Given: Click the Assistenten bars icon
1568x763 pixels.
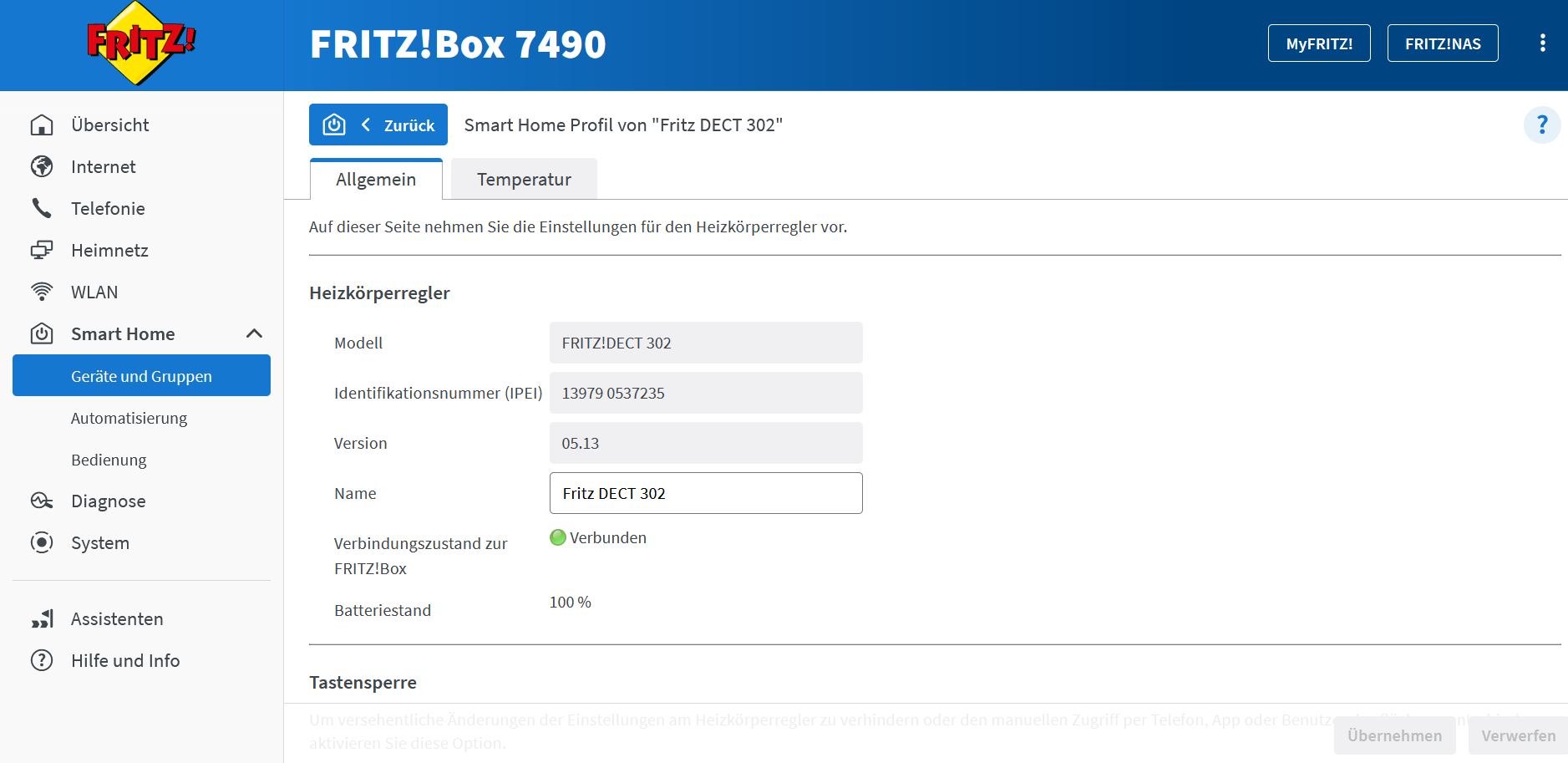Looking at the screenshot, I should [42, 618].
